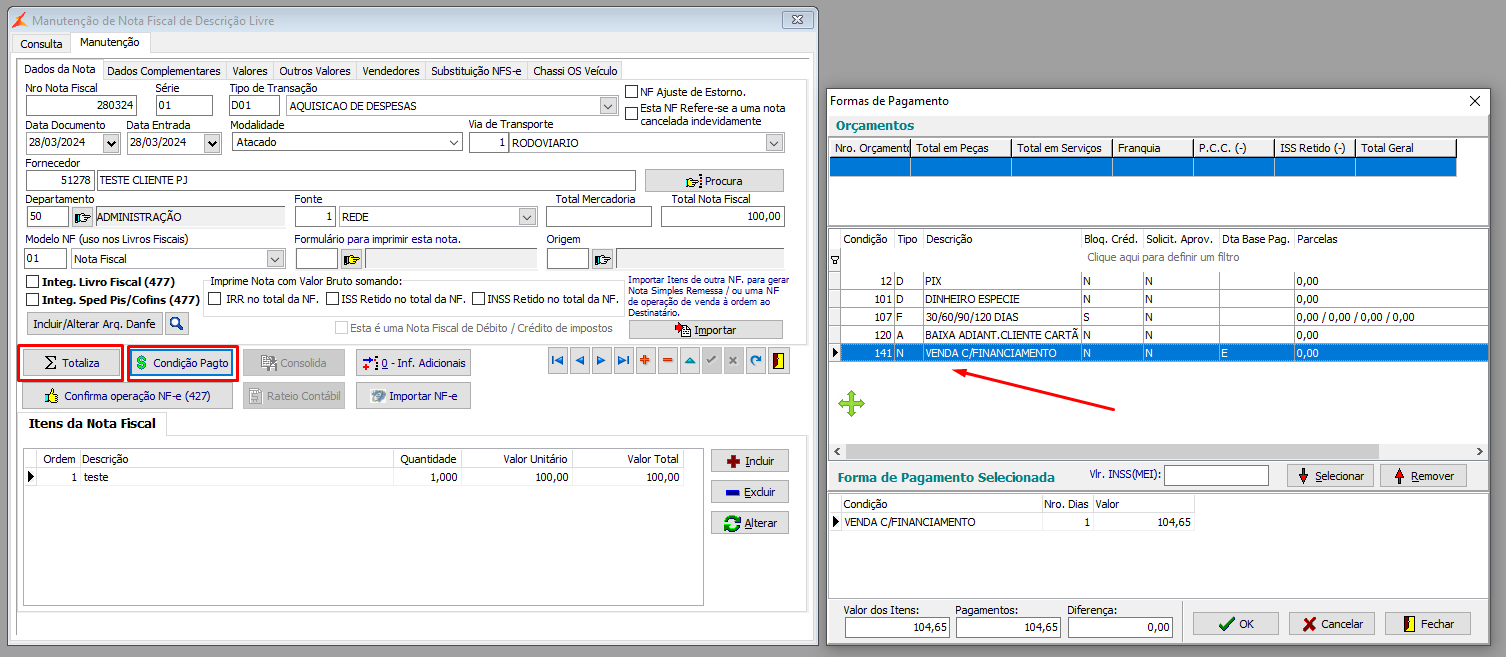Screen dimensions: 1506x657
Task: Click horizontal scrollbar in payment conditions list
Action: pyautogui.click(x=1112, y=452)
